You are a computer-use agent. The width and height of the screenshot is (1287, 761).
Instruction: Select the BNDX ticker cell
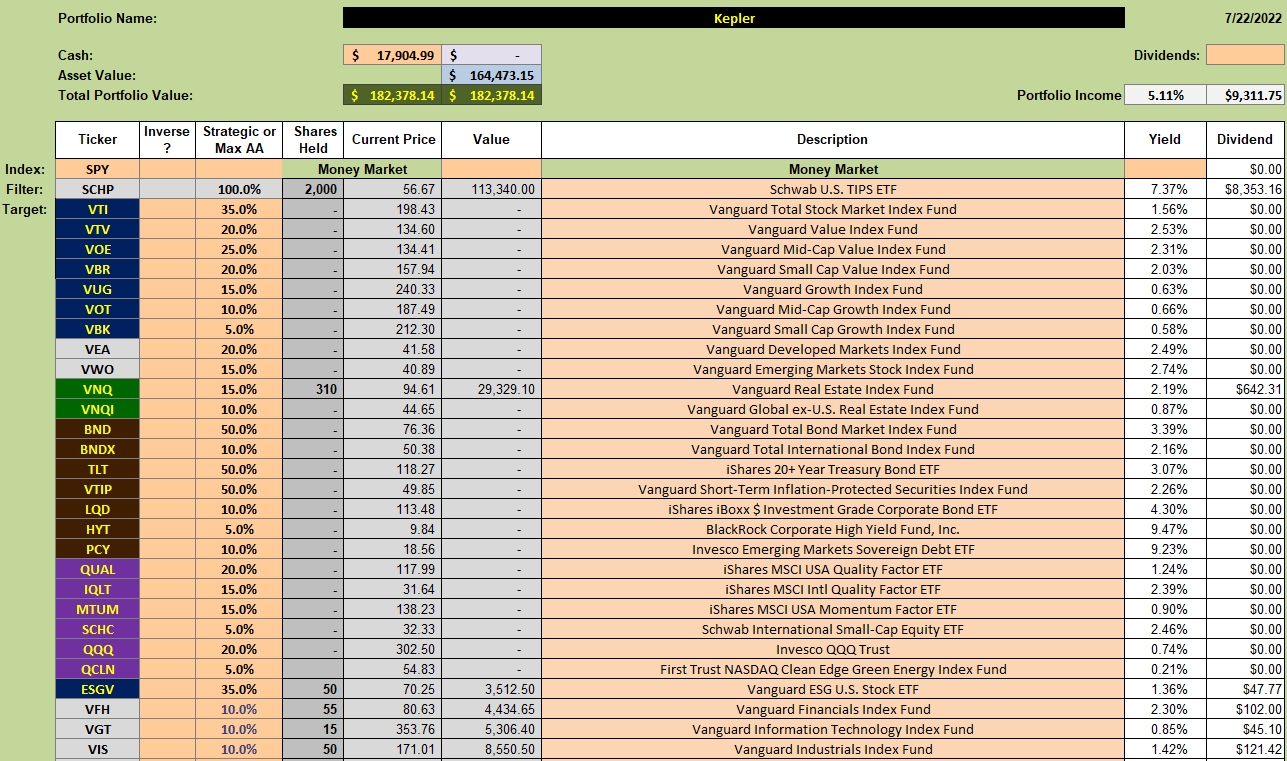click(97, 449)
